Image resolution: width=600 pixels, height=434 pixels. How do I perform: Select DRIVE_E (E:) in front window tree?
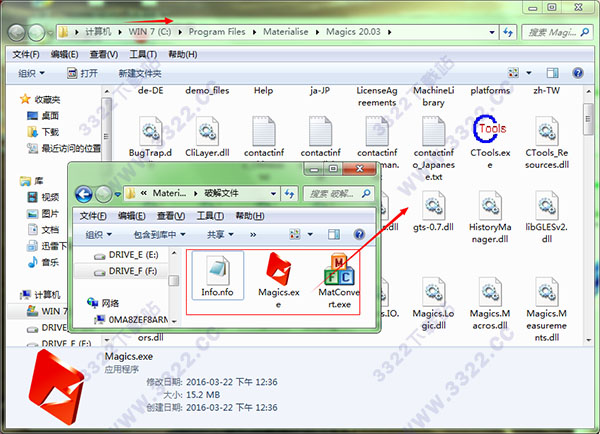pos(126,255)
